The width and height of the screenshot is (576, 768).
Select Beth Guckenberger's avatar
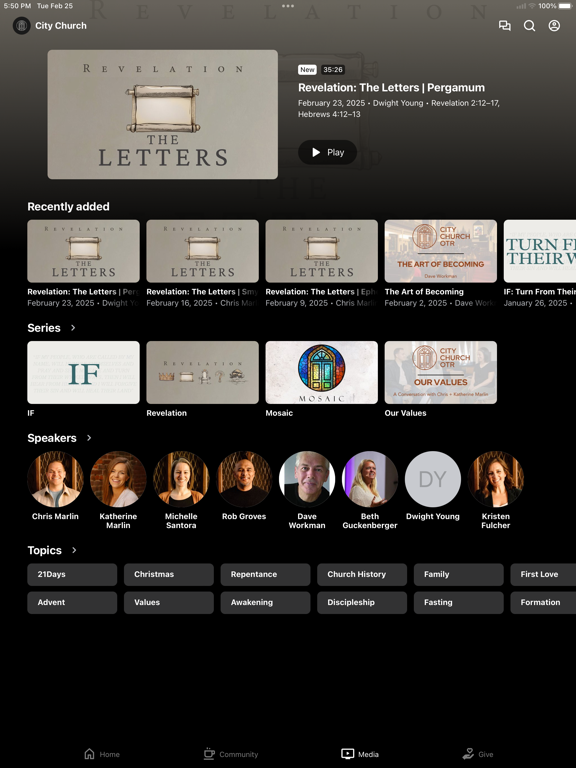(370, 479)
